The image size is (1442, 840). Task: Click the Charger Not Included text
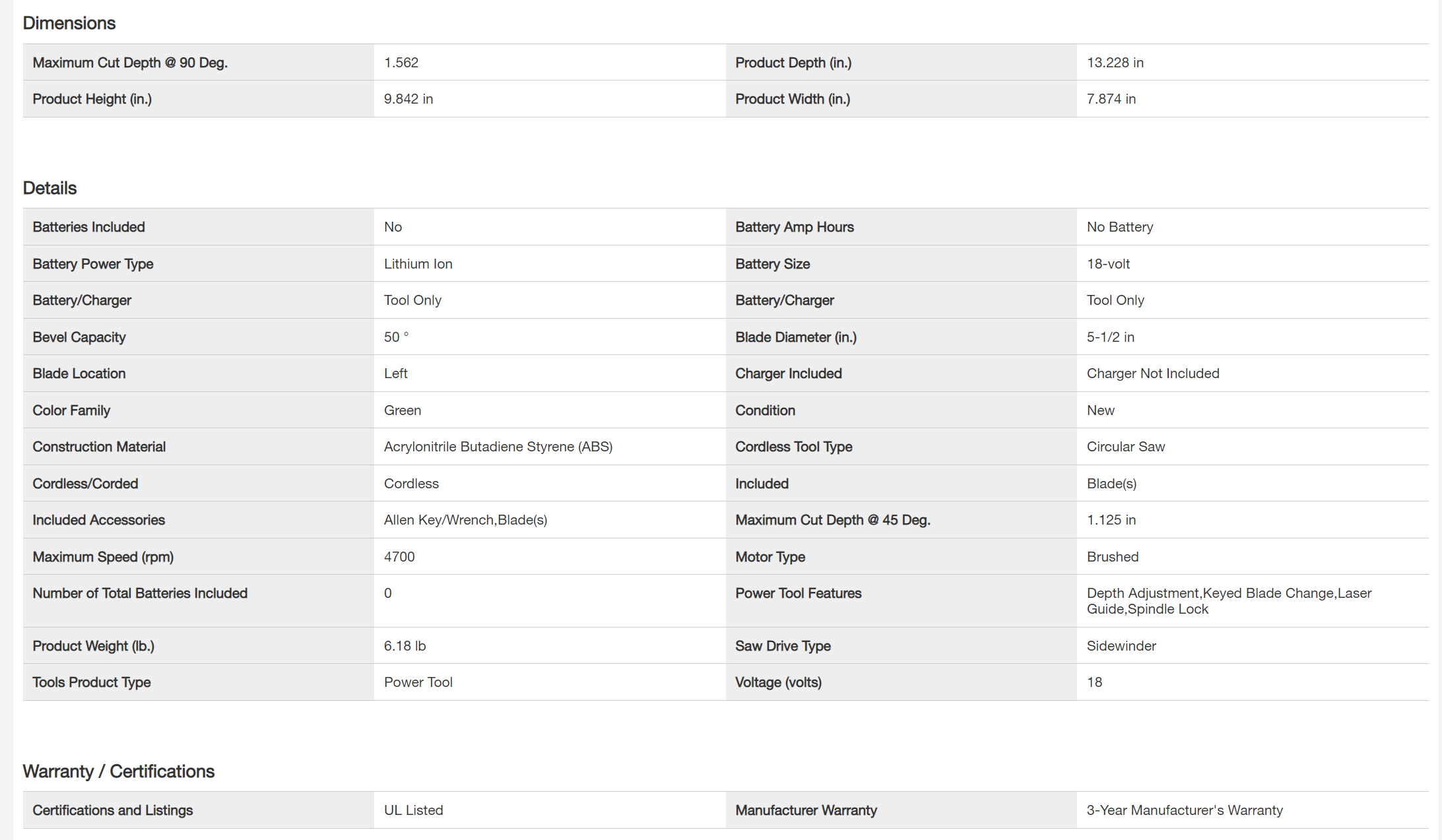pos(1152,373)
